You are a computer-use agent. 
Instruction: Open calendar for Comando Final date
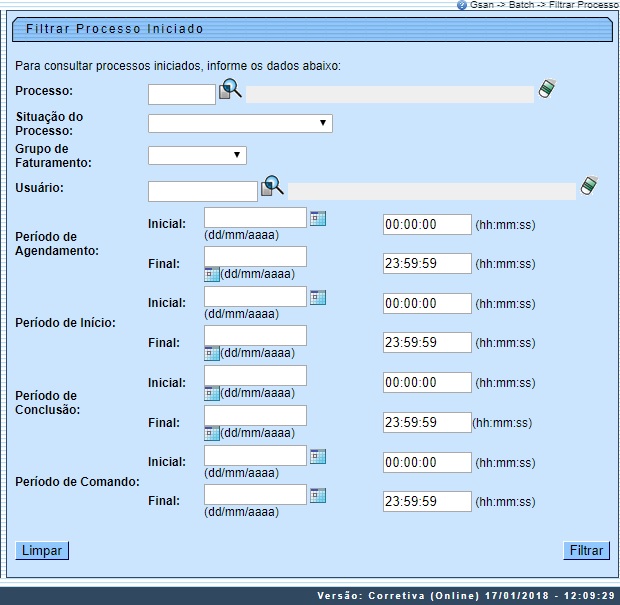coord(318,495)
